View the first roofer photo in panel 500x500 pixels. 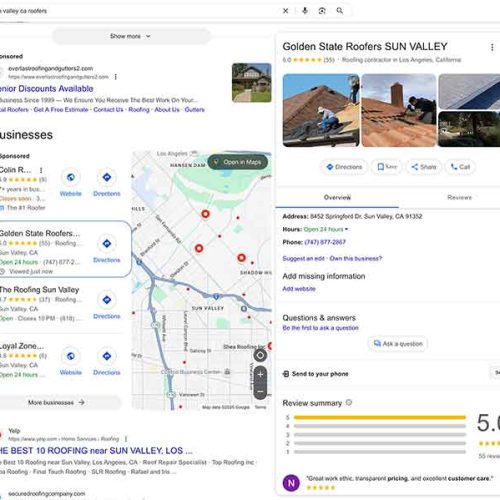[x=321, y=110]
